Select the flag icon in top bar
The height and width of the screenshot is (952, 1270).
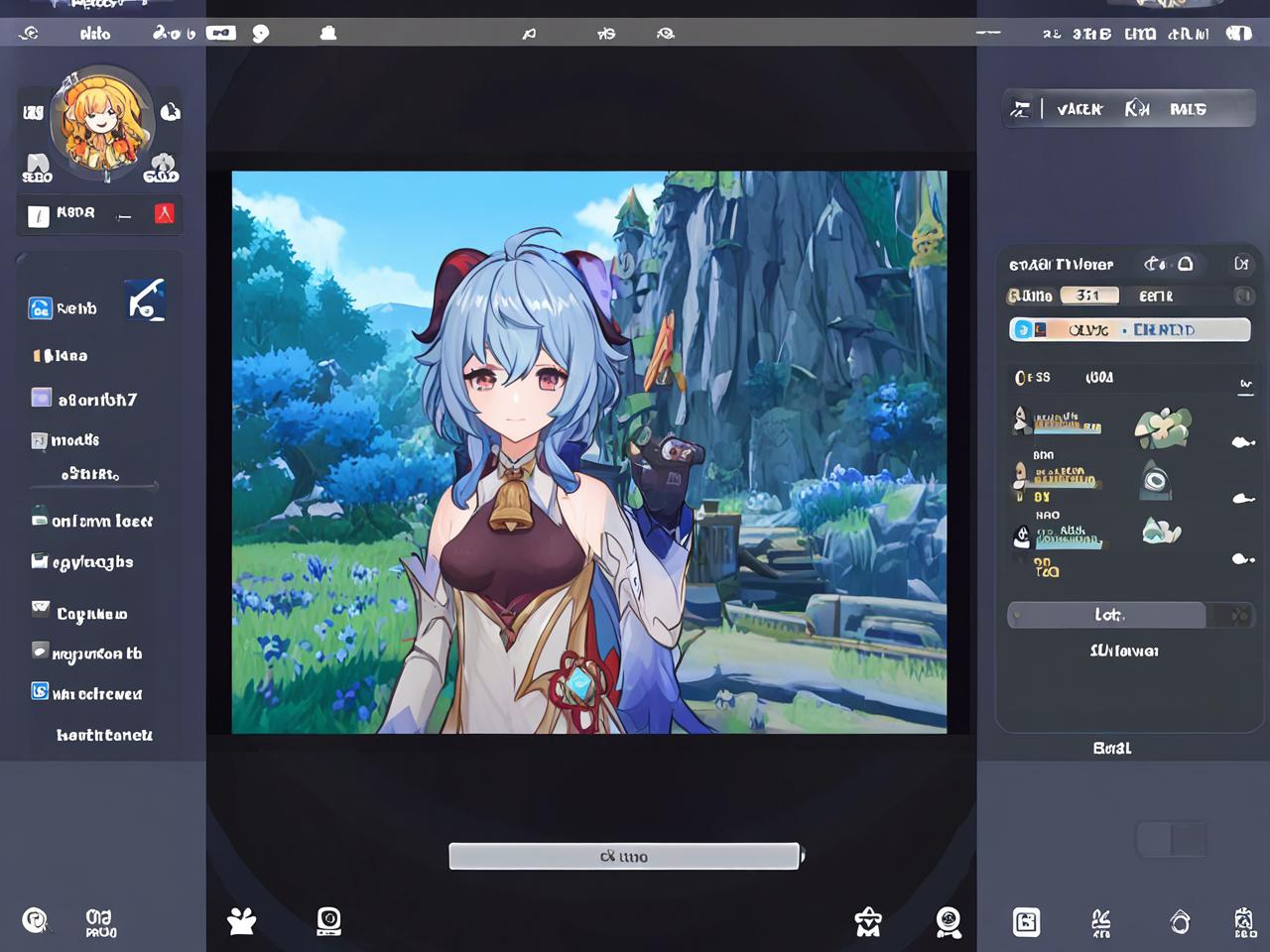click(x=529, y=34)
